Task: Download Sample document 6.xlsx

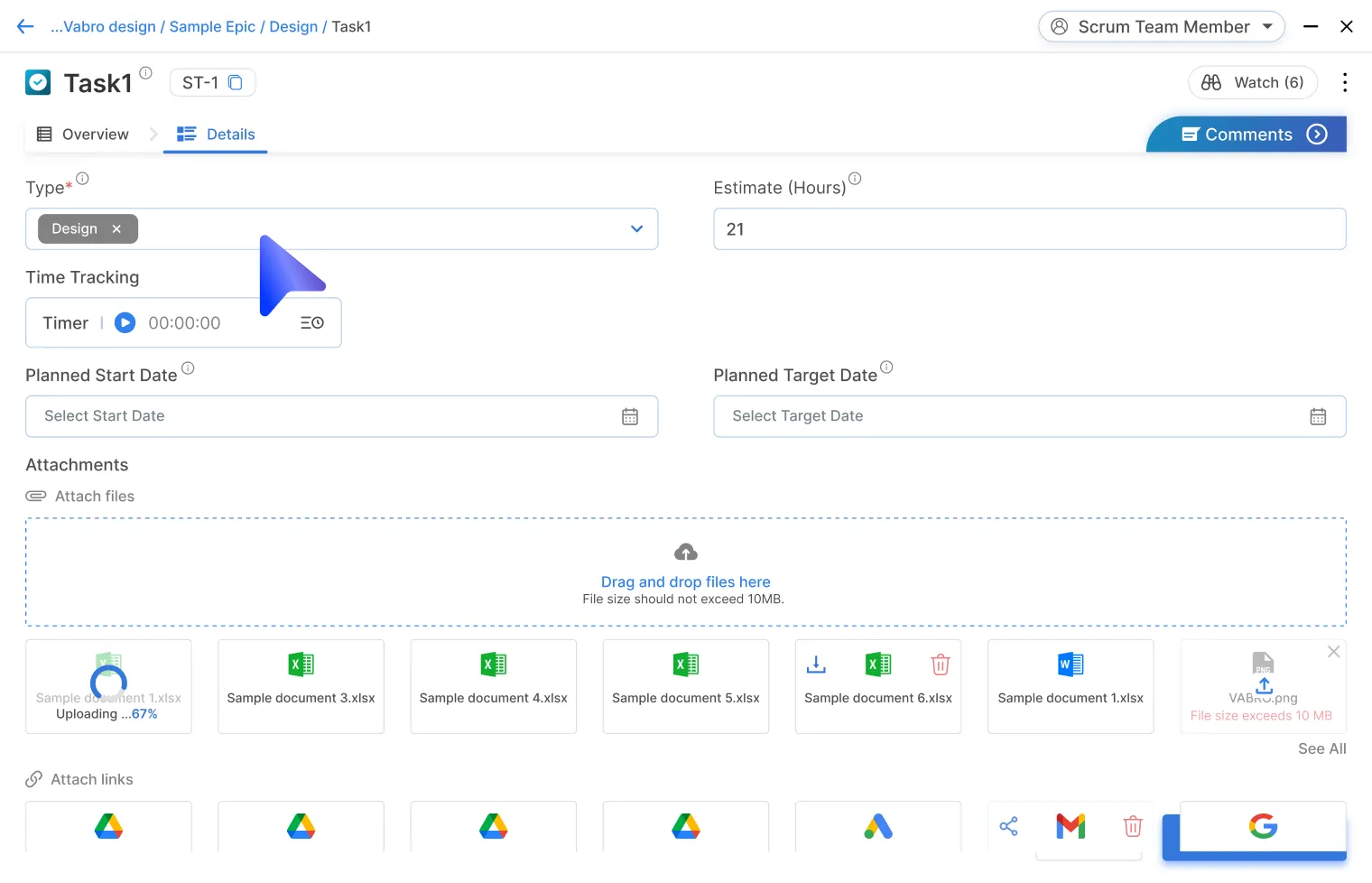Action: click(816, 665)
